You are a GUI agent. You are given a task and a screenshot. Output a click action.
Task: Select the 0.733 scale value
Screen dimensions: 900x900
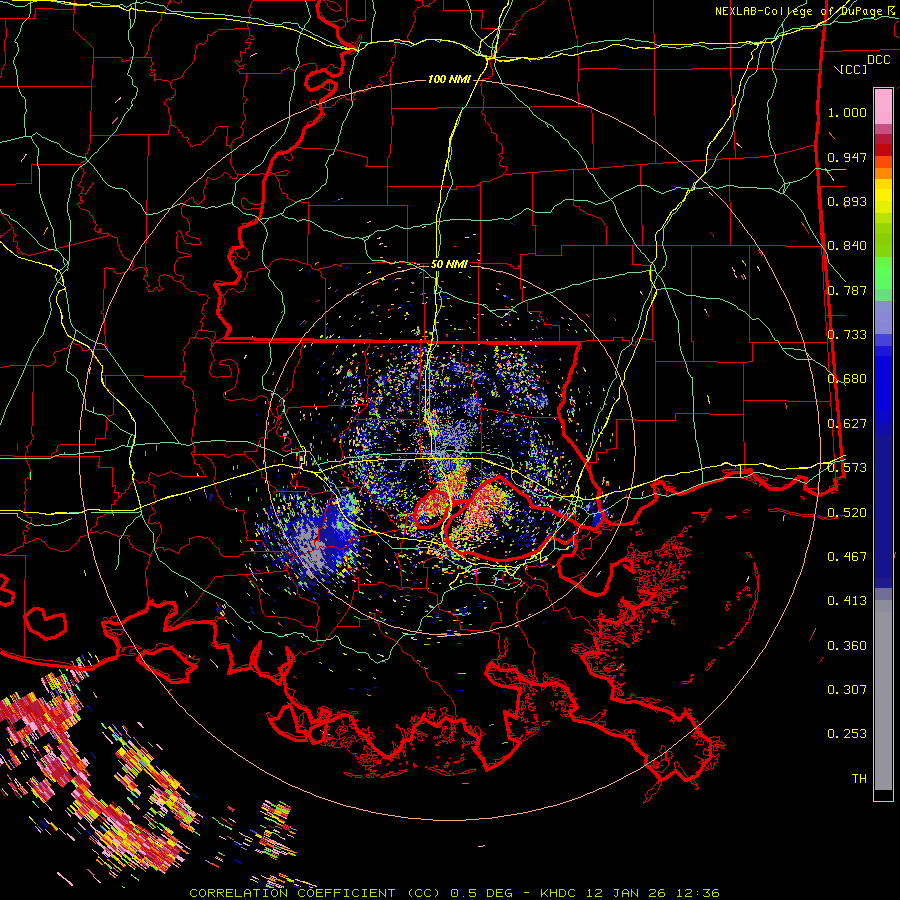(x=847, y=335)
